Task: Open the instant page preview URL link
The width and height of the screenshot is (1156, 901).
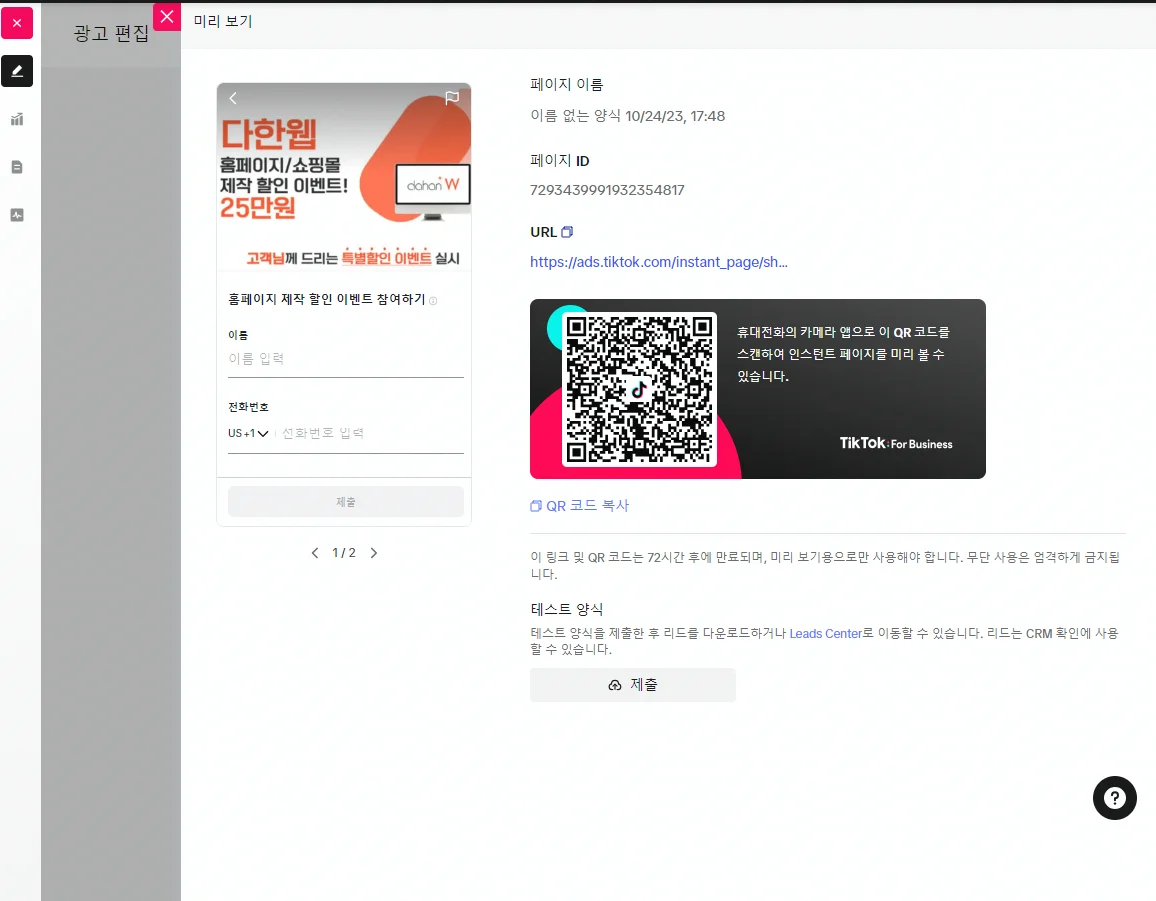Action: click(x=659, y=261)
